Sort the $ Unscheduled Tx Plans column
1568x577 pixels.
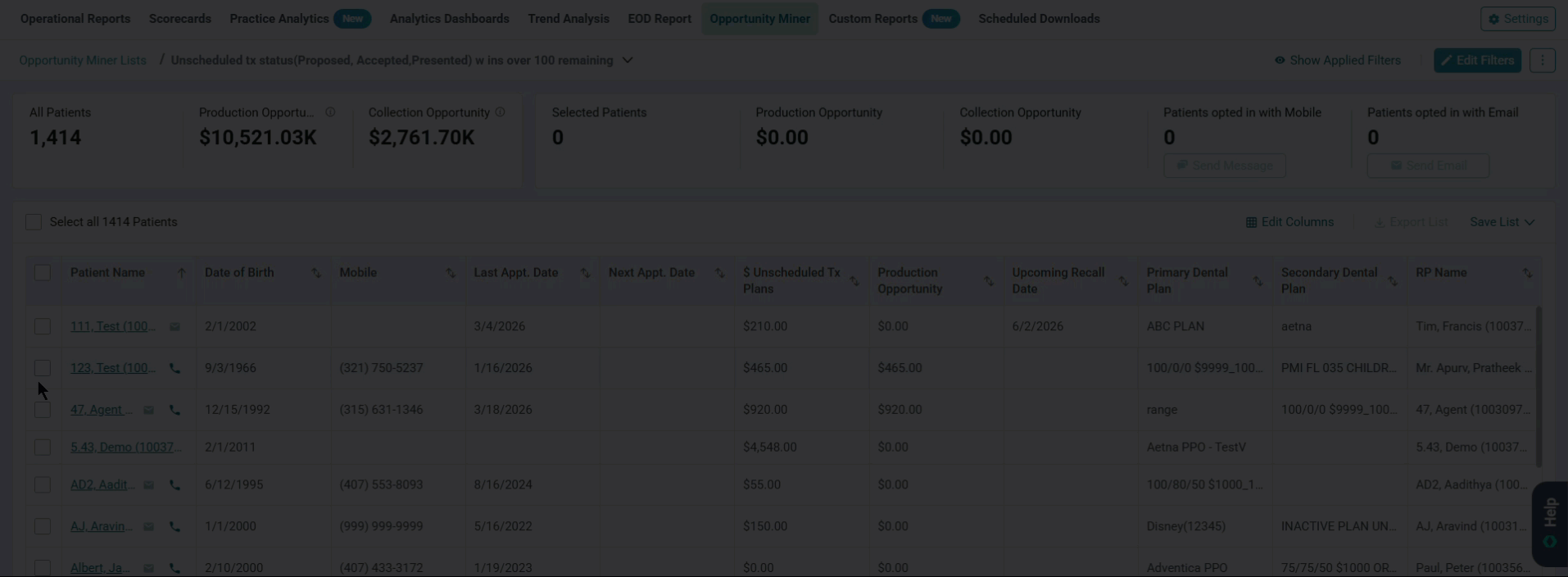click(x=854, y=281)
